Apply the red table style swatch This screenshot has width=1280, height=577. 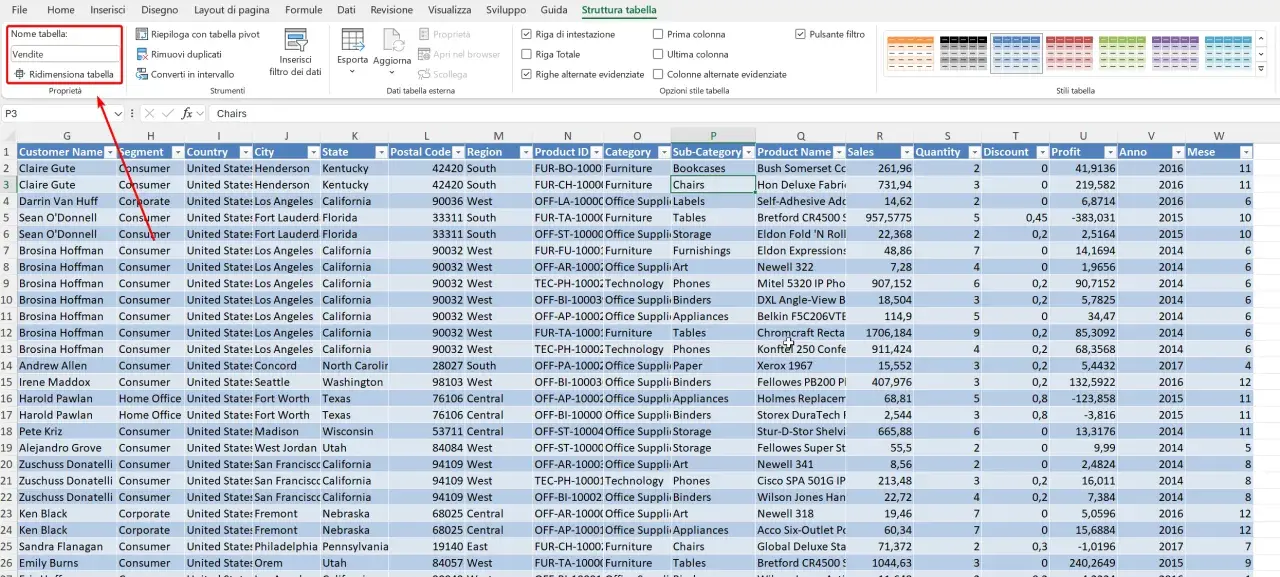click(1069, 54)
